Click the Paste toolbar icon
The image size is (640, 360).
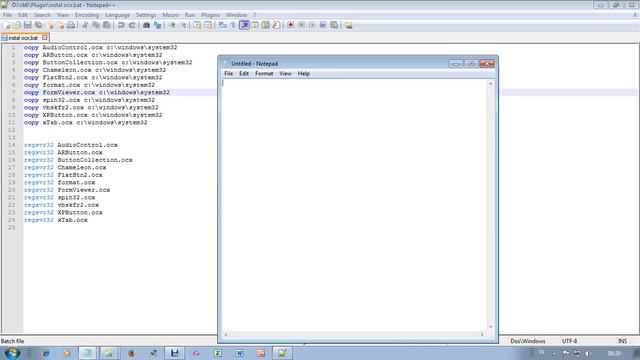107,25
